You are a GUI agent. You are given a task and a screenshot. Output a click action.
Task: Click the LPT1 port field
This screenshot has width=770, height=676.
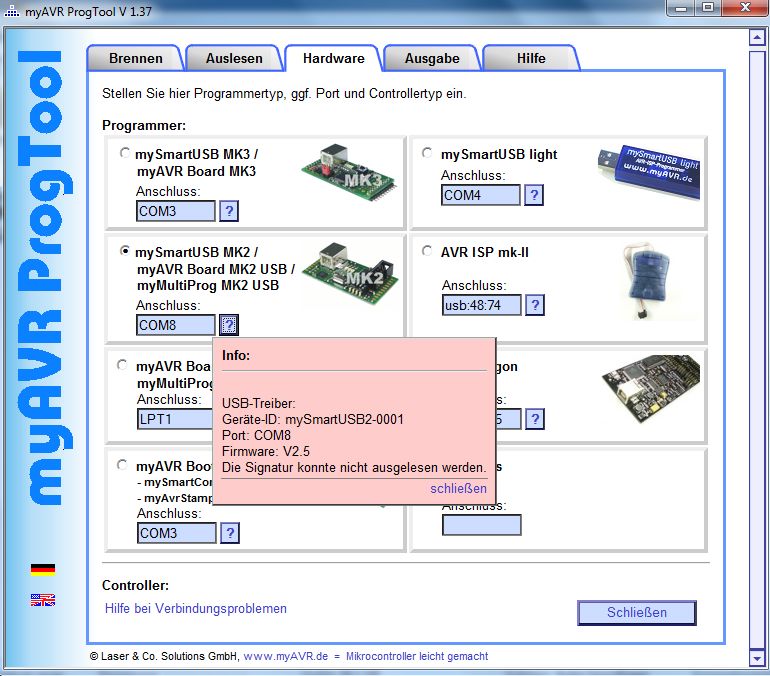pos(175,419)
